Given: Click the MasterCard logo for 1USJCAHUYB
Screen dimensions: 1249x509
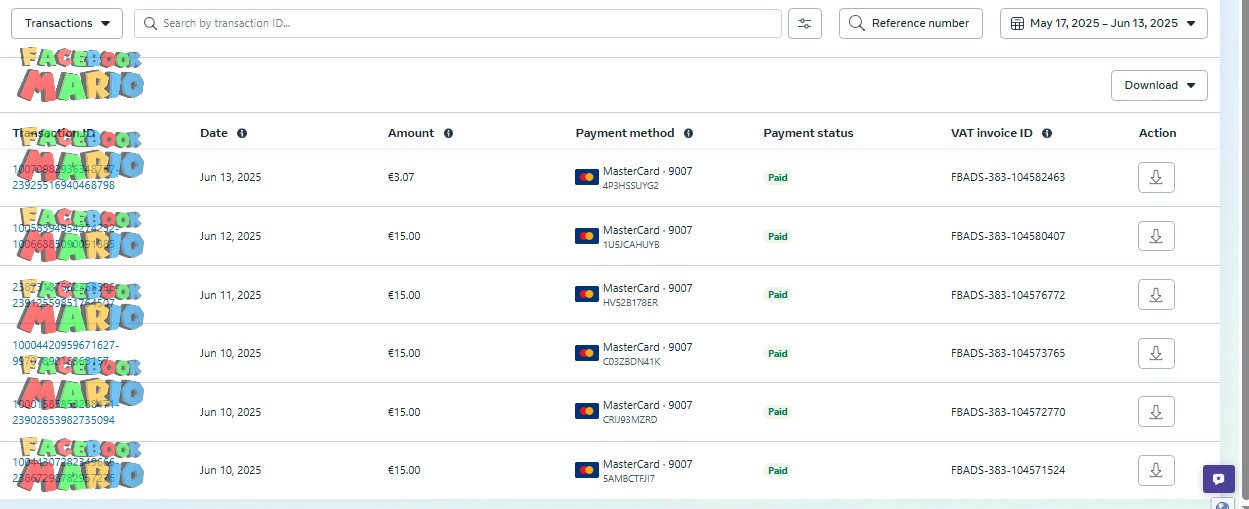Looking at the screenshot, I should pyautogui.click(x=587, y=236).
